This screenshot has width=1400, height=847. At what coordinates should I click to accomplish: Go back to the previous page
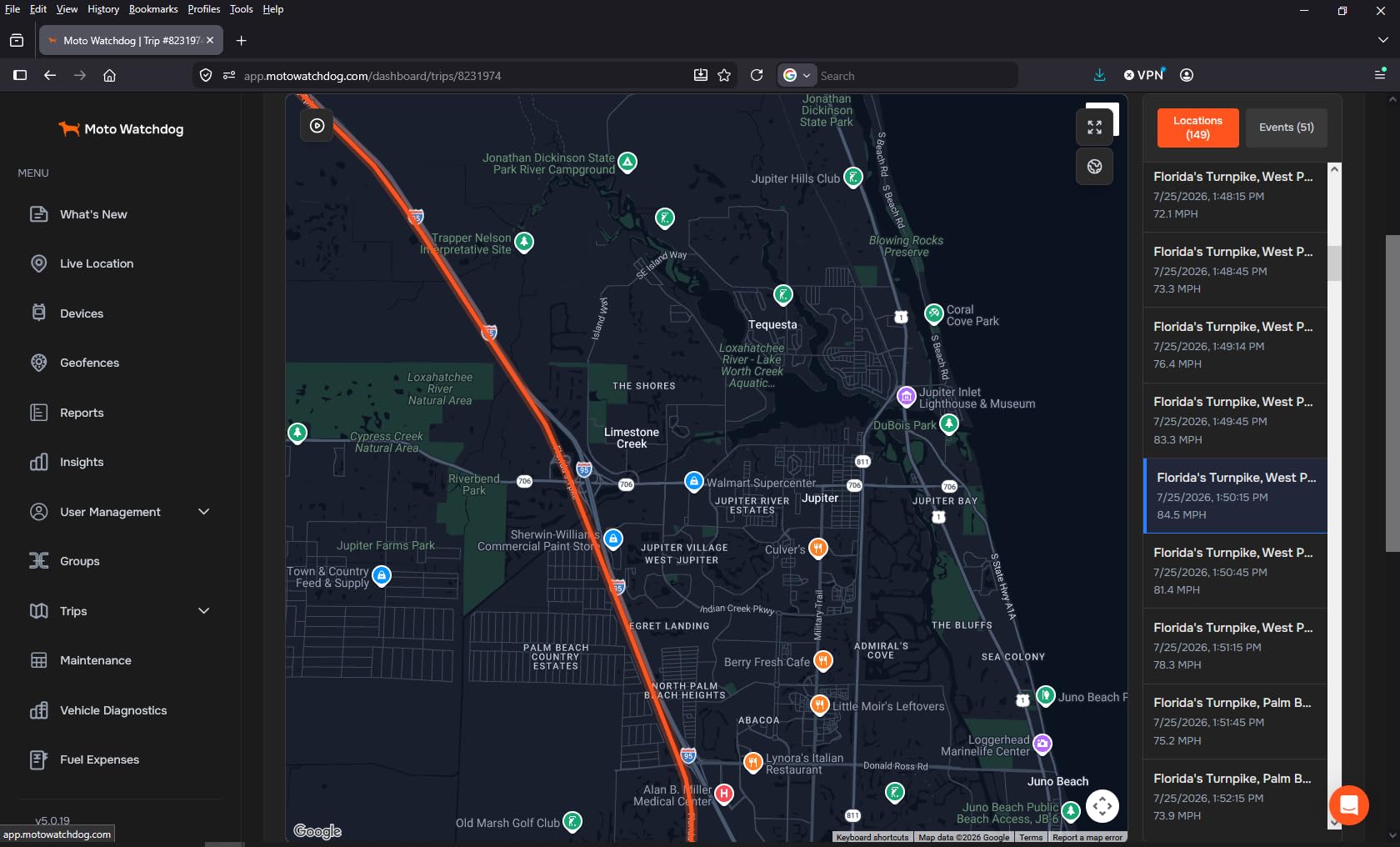coord(50,75)
